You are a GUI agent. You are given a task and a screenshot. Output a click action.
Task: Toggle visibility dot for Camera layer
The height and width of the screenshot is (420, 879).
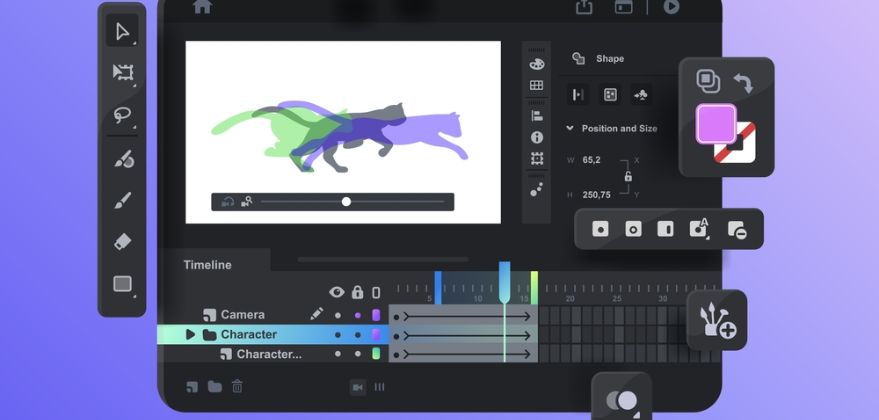coord(337,315)
